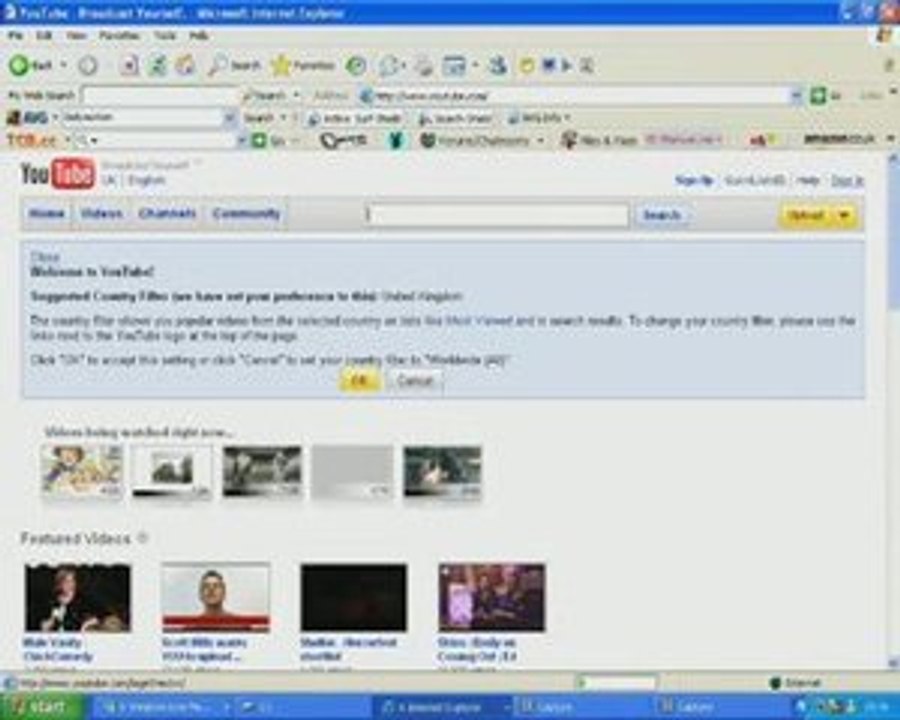Click Close link in welcome box

44,256
